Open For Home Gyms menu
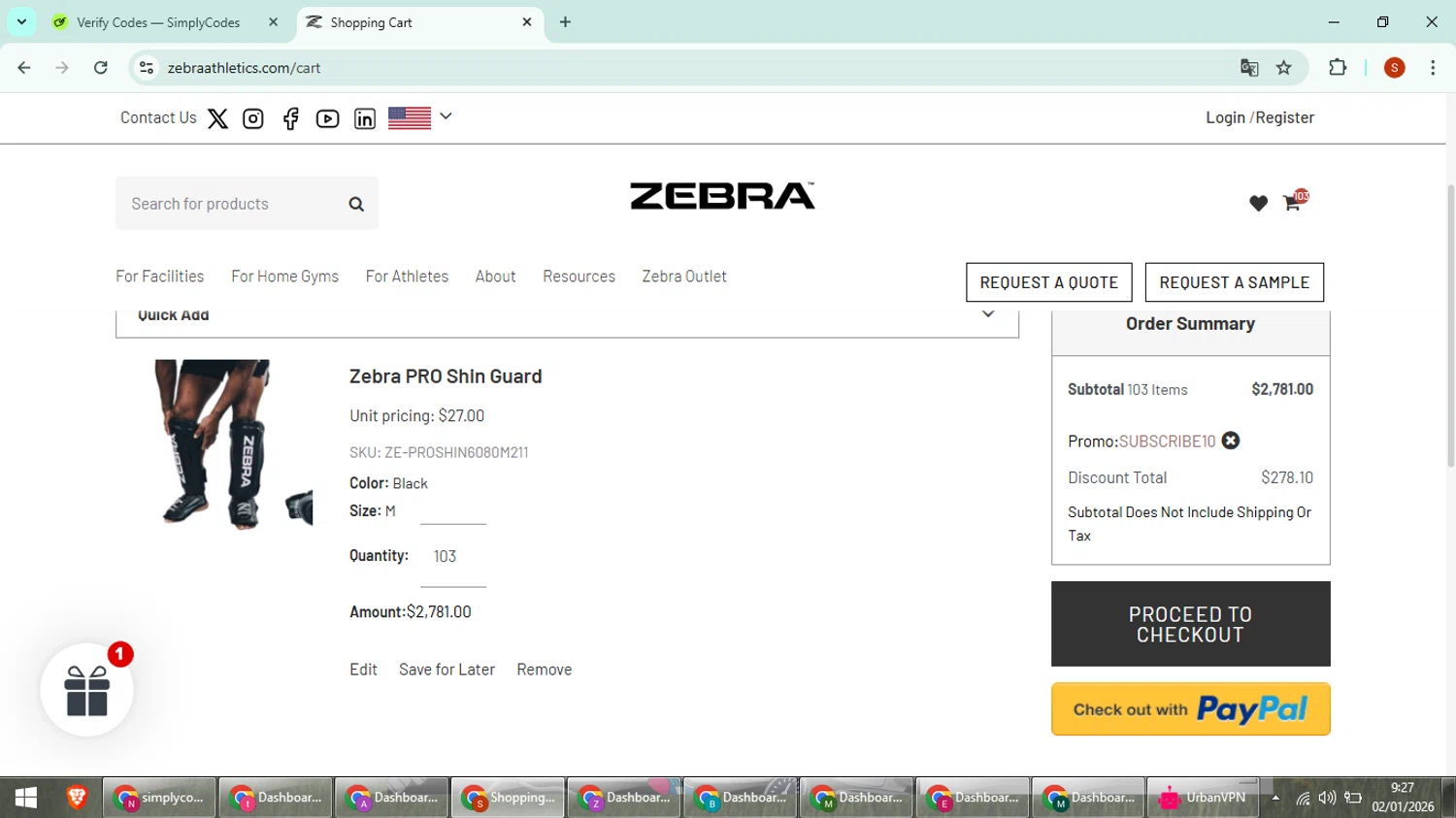The width and height of the screenshot is (1456, 818). [284, 277]
